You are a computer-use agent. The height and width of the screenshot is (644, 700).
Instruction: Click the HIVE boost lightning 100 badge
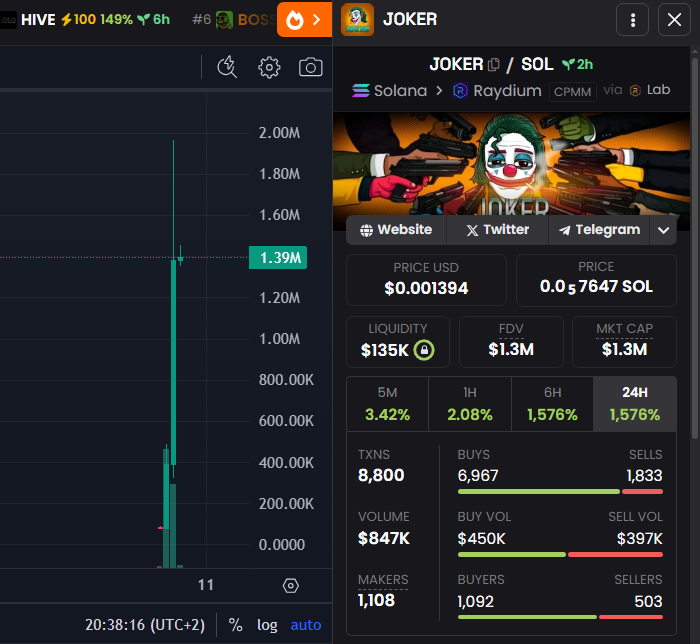(78, 20)
